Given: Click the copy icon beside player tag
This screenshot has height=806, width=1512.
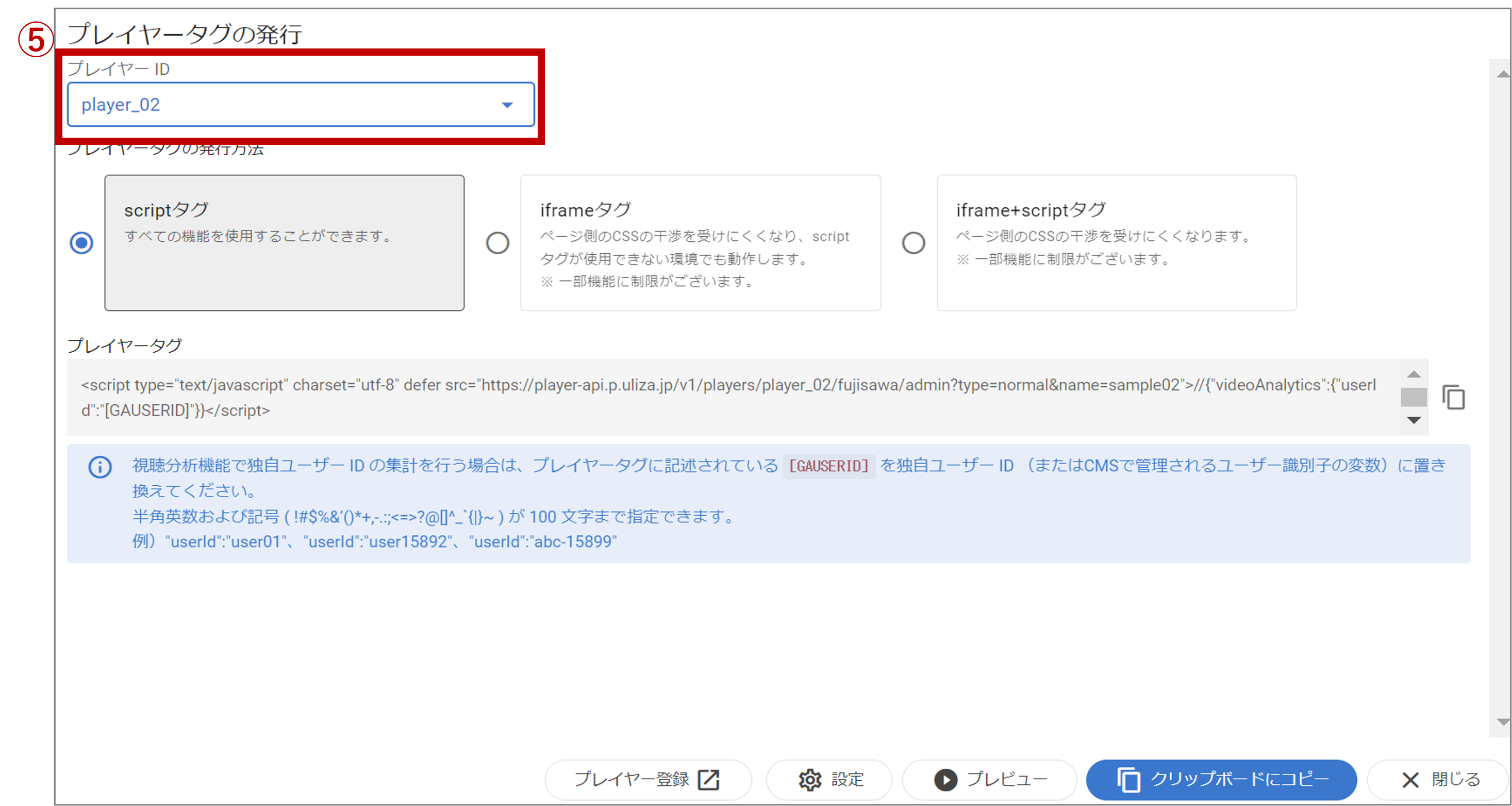Looking at the screenshot, I should tap(1453, 398).
